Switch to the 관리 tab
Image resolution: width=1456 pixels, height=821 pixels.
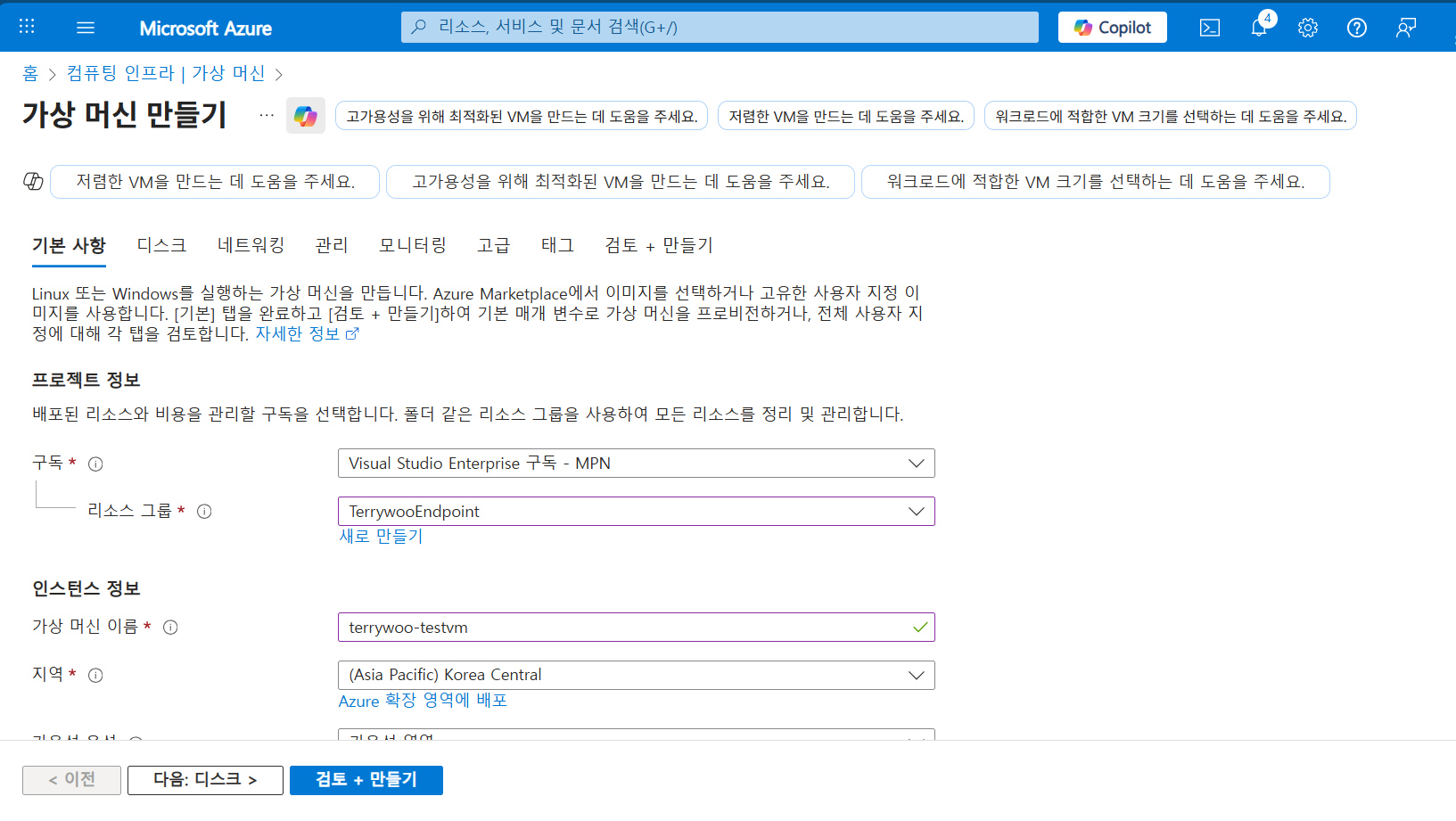point(332,245)
